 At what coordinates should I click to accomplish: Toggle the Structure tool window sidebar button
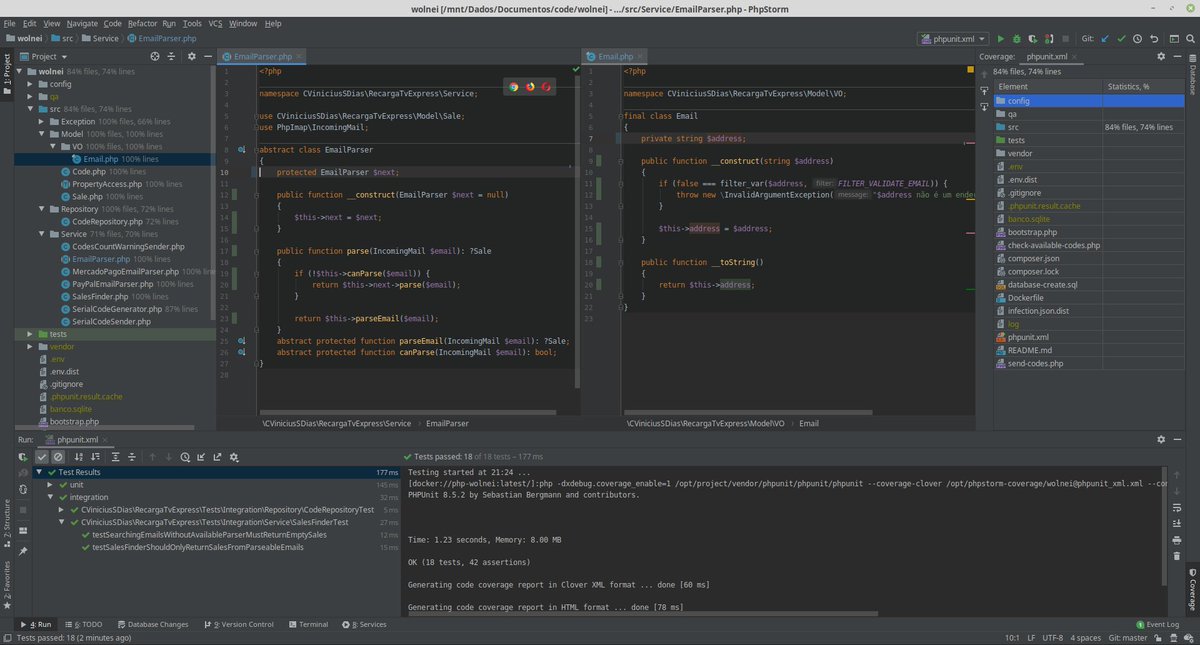coord(7,523)
